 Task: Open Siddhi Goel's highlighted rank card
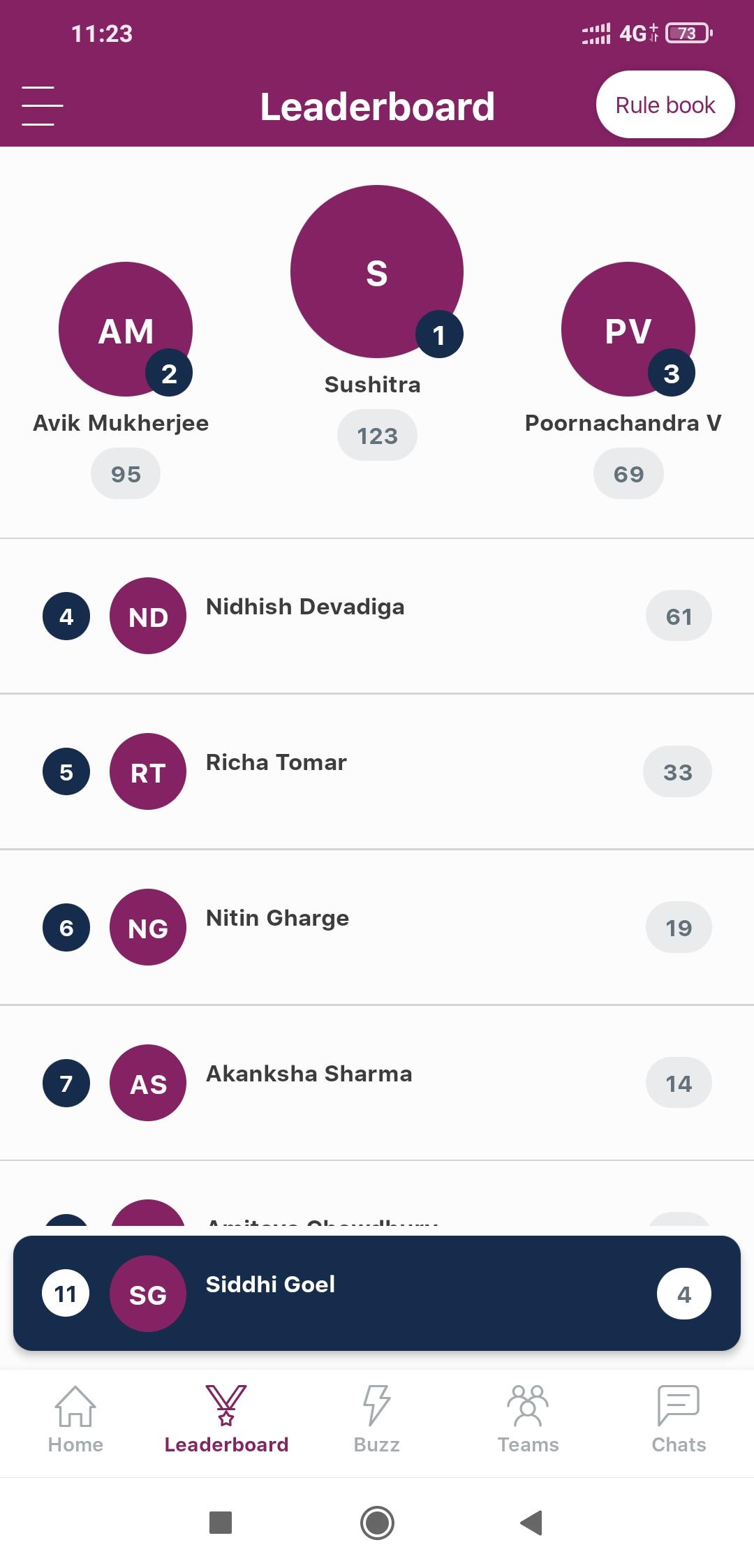coord(377,1293)
